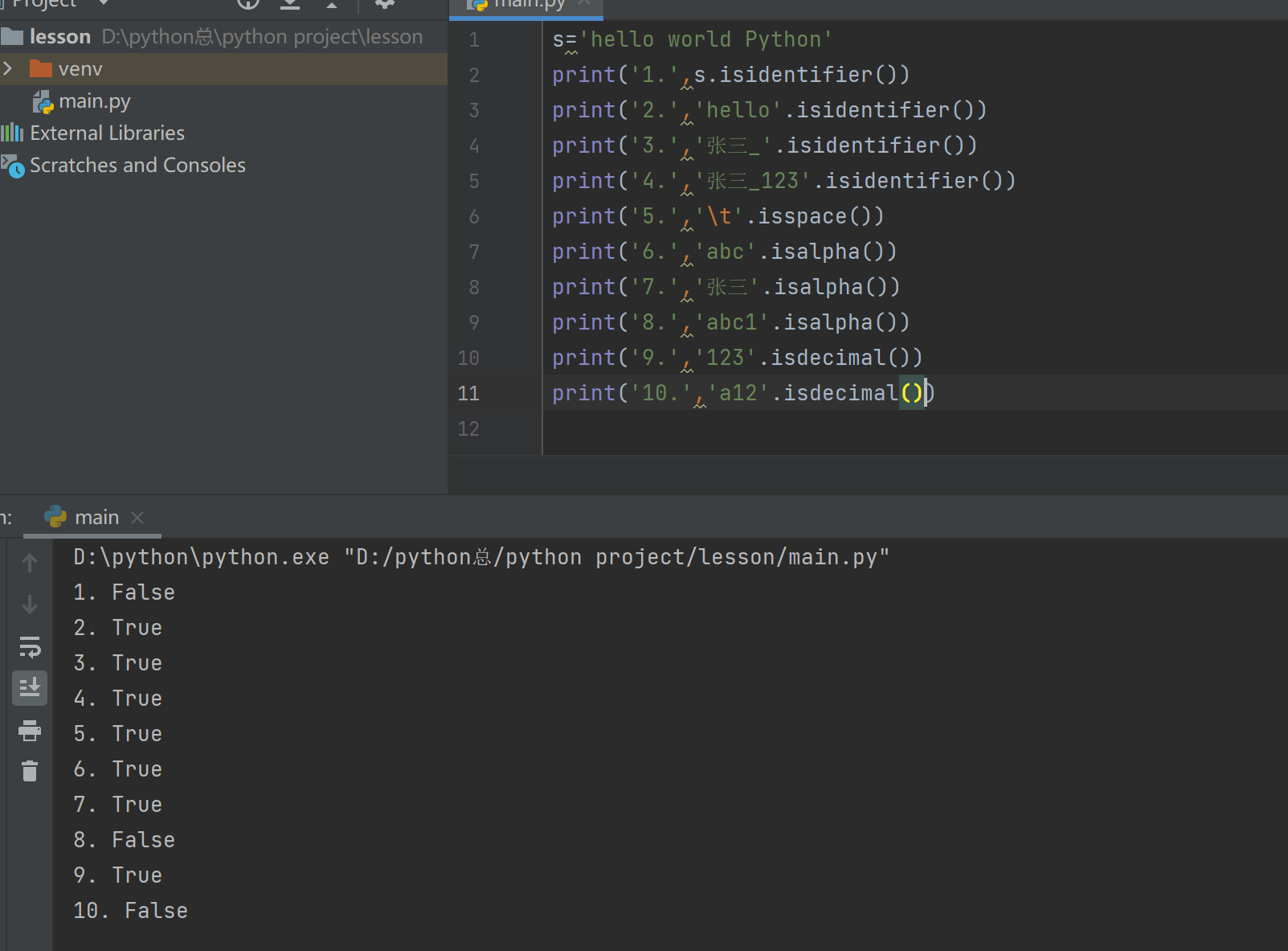Open project tool window settings gear
The image size is (1288, 951).
coord(385,3)
